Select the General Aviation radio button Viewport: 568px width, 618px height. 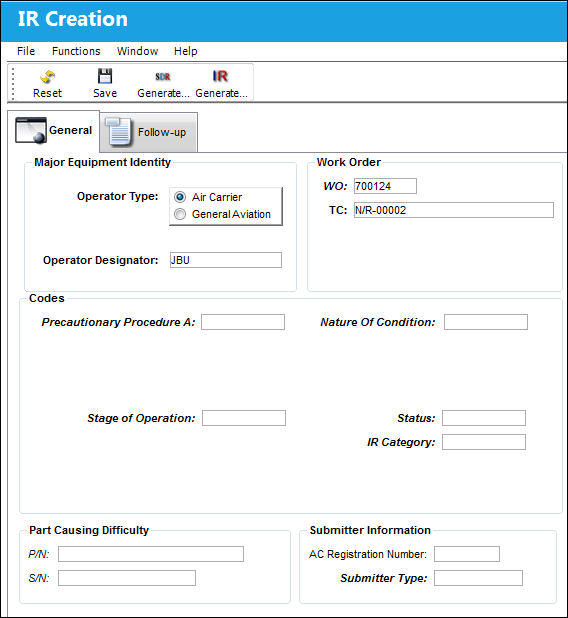click(x=180, y=214)
